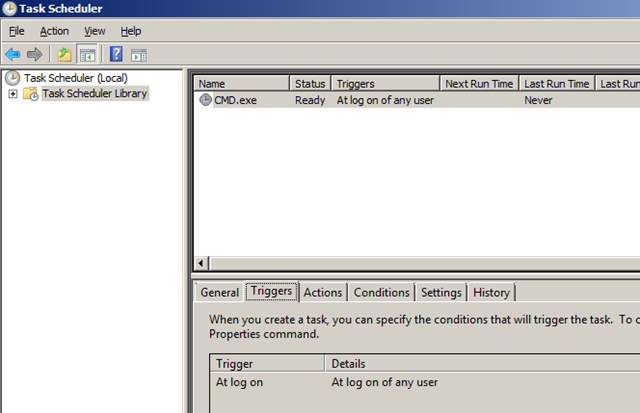The width and height of the screenshot is (640, 413).
Task: Switch to the General tab
Action: pos(219,292)
